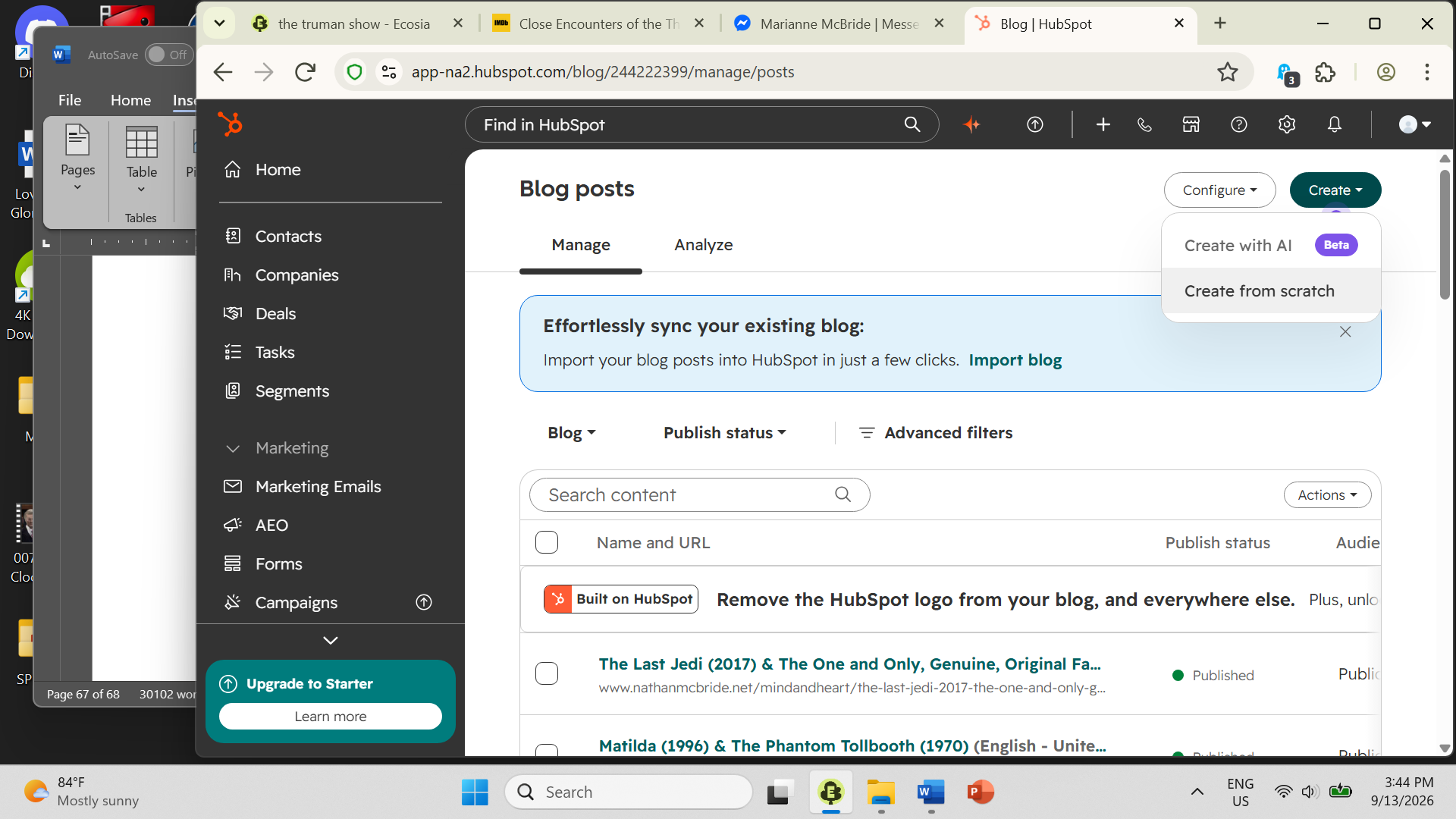Open File Explorer from the taskbar
This screenshot has width=1456, height=819.
880,792
